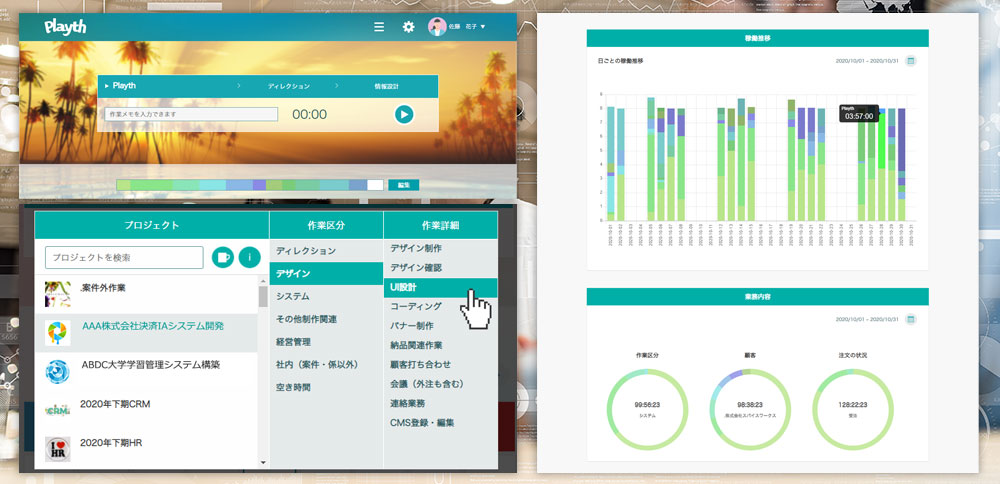Select コーディング work detail
This screenshot has height=484, width=1000.
[x=440, y=306]
